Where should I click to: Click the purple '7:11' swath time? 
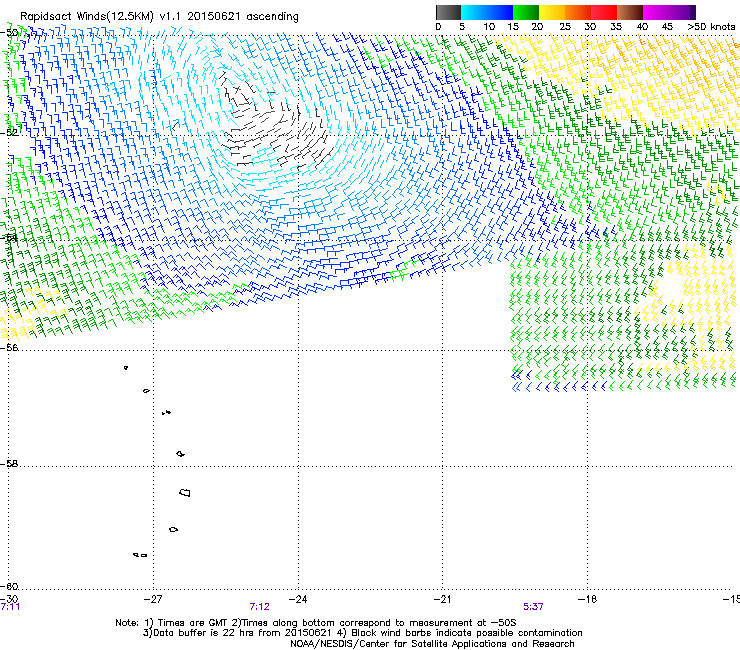pos(10,607)
